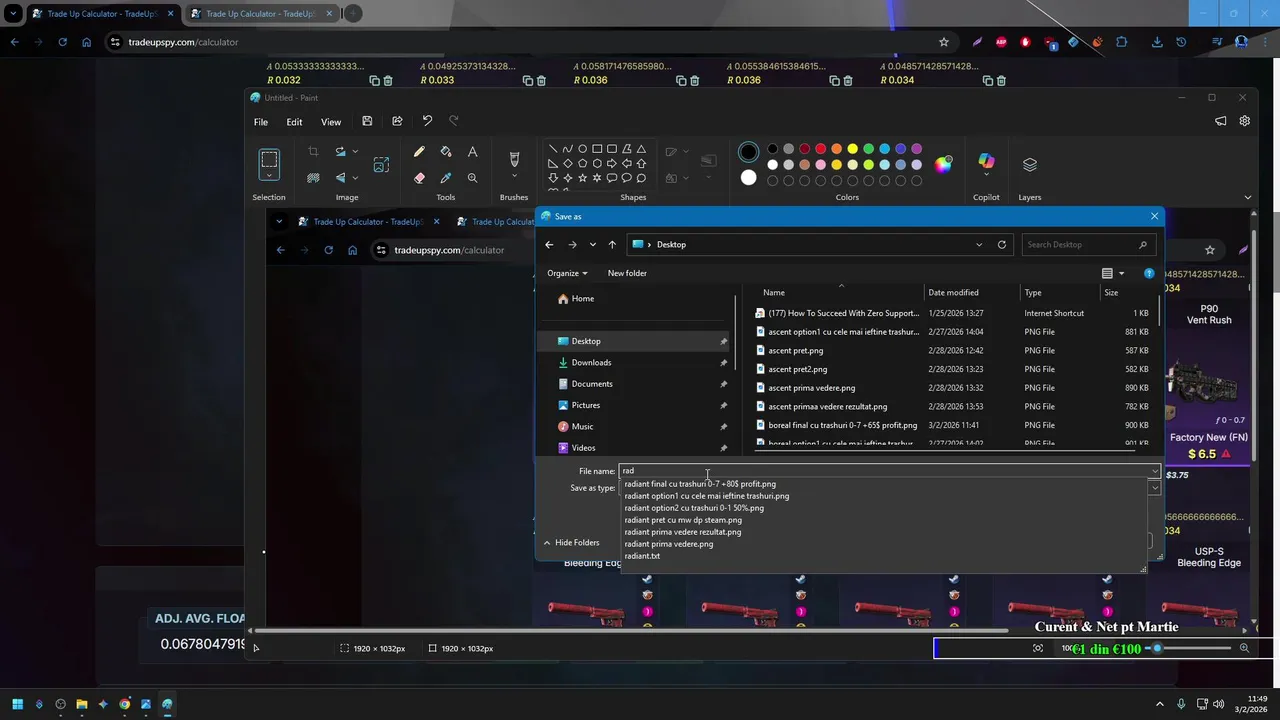Expand the Selection tool dropdown
Image resolution: width=1280 pixels, height=720 pixels.
(269, 177)
